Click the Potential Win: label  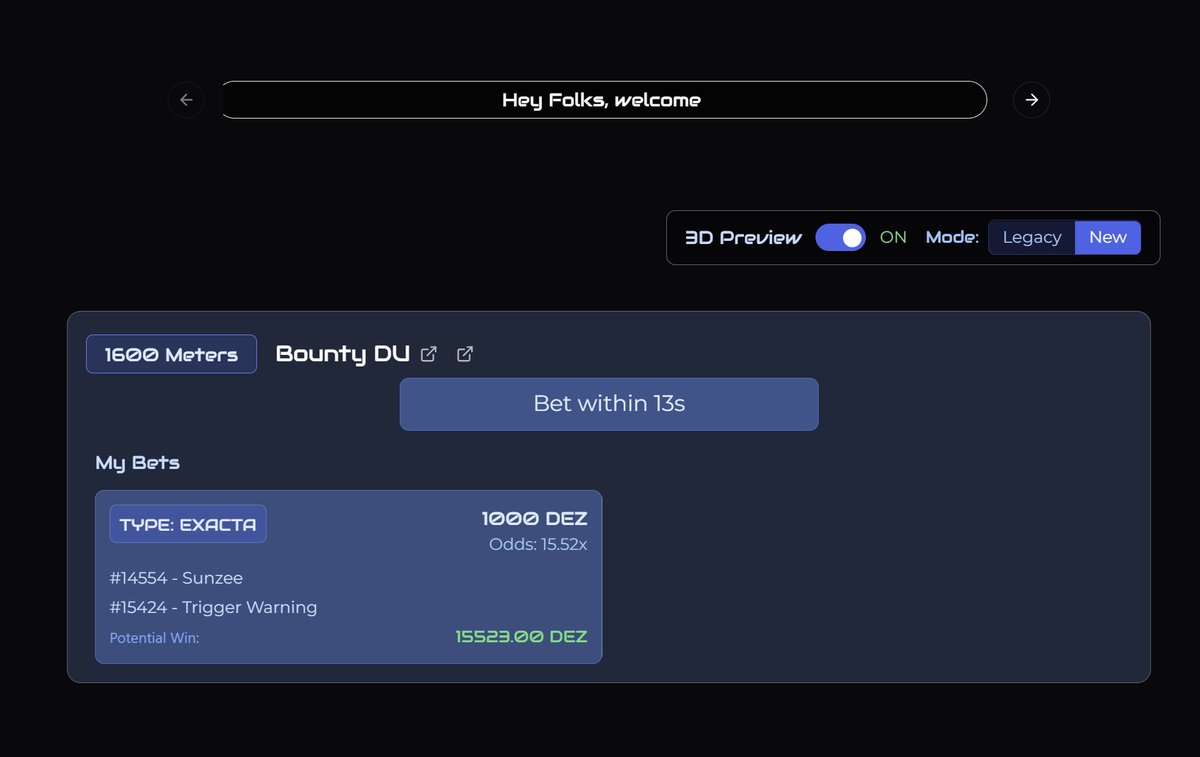tap(154, 638)
